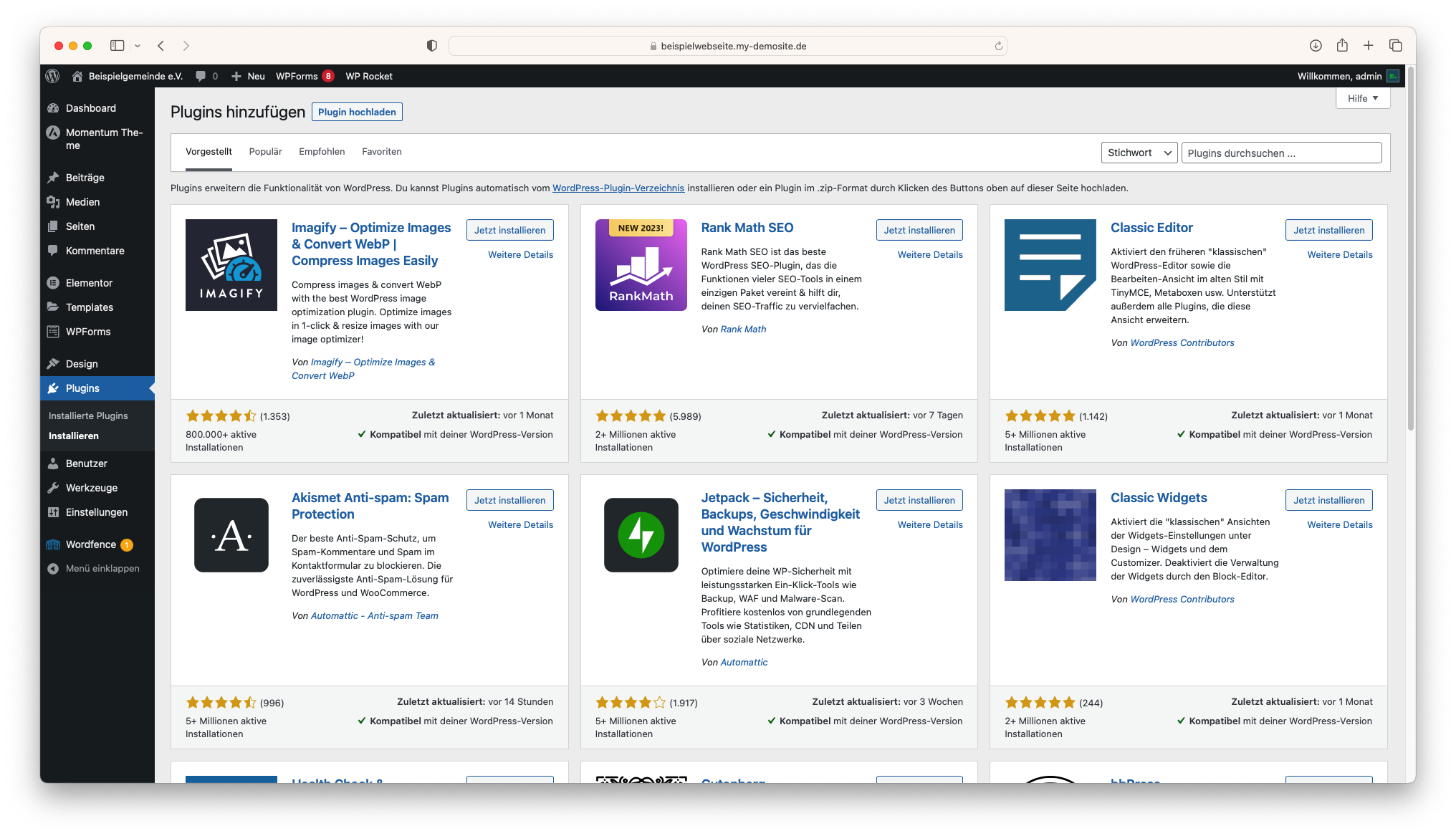Click the Beiträge pin icon
Viewport: 1456px width, 836px height.
point(53,178)
